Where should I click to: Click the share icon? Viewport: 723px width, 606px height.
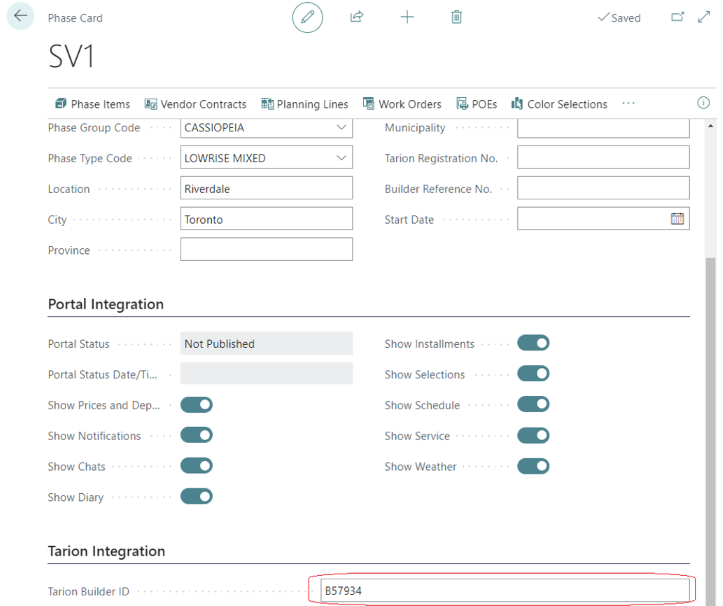357,17
